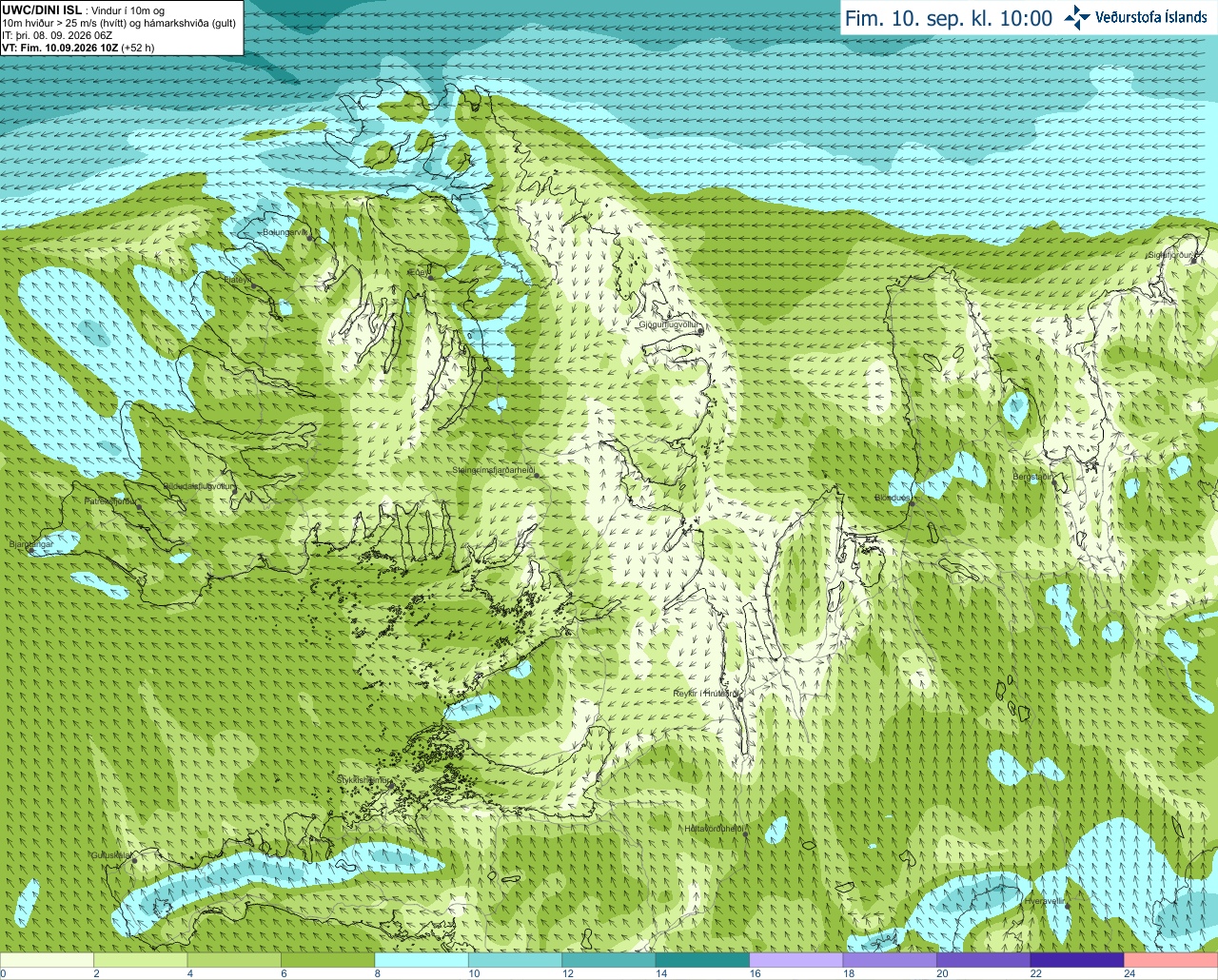Click the dark purple 22-24 legend swatch
Screen dimensions: 1218x980
[1077, 960]
